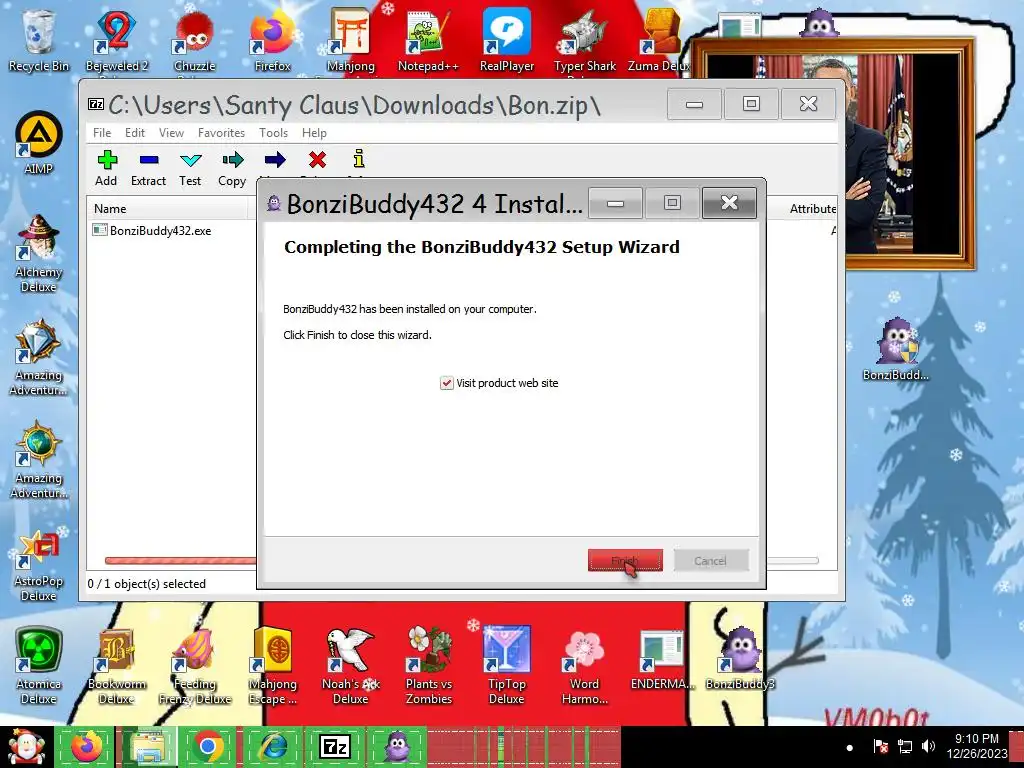Select the Mahjong desktop icon
This screenshot has width=1024, height=768.
351,40
